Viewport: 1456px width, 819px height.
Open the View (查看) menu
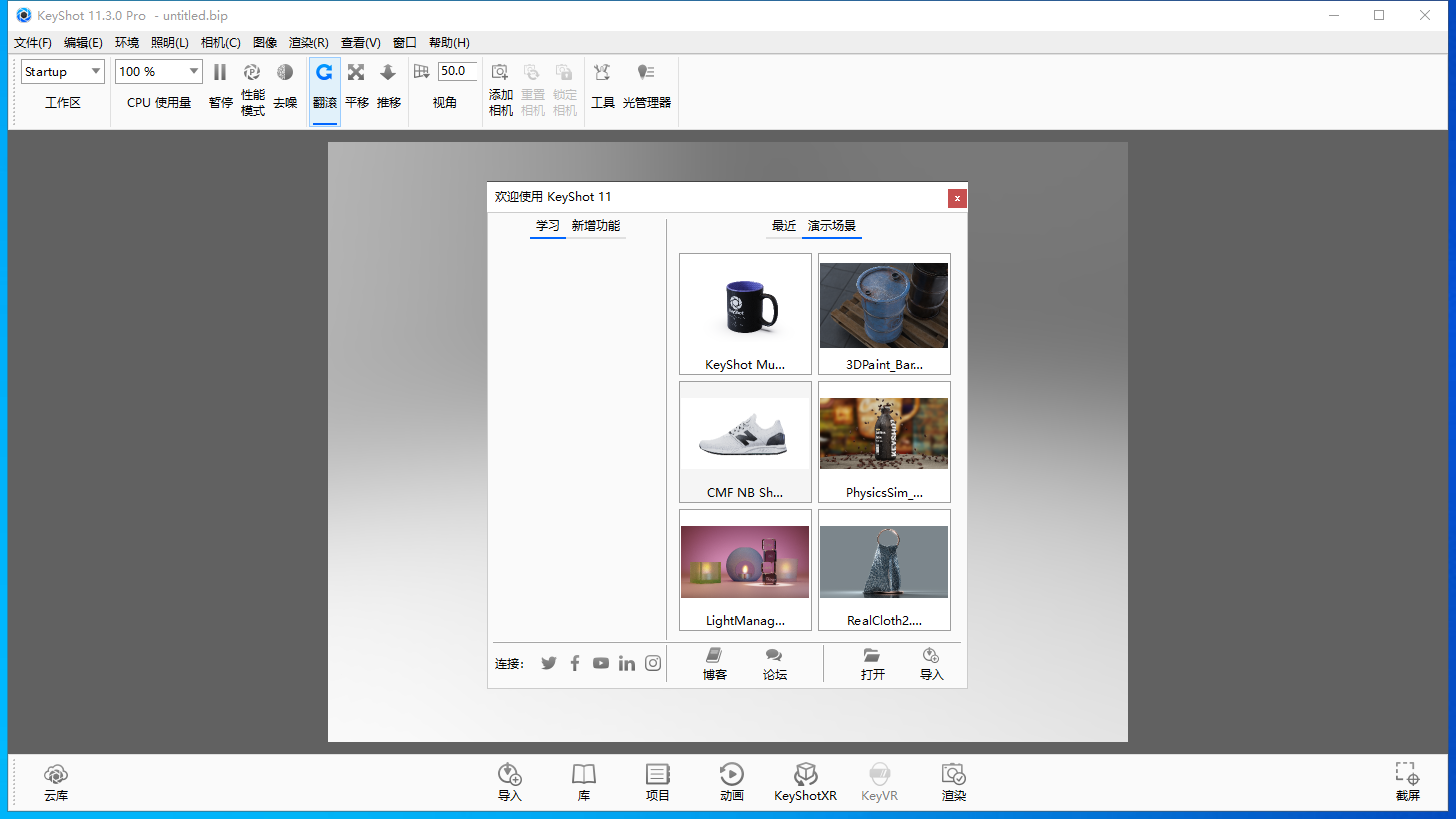pyautogui.click(x=361, y=43)
